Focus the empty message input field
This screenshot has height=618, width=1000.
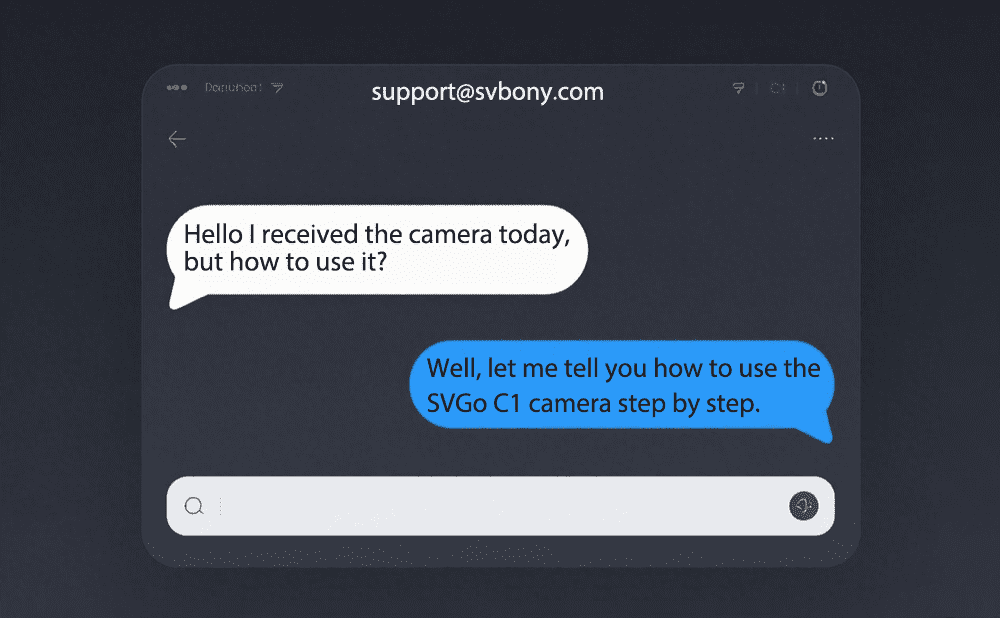tap(500, 506)
